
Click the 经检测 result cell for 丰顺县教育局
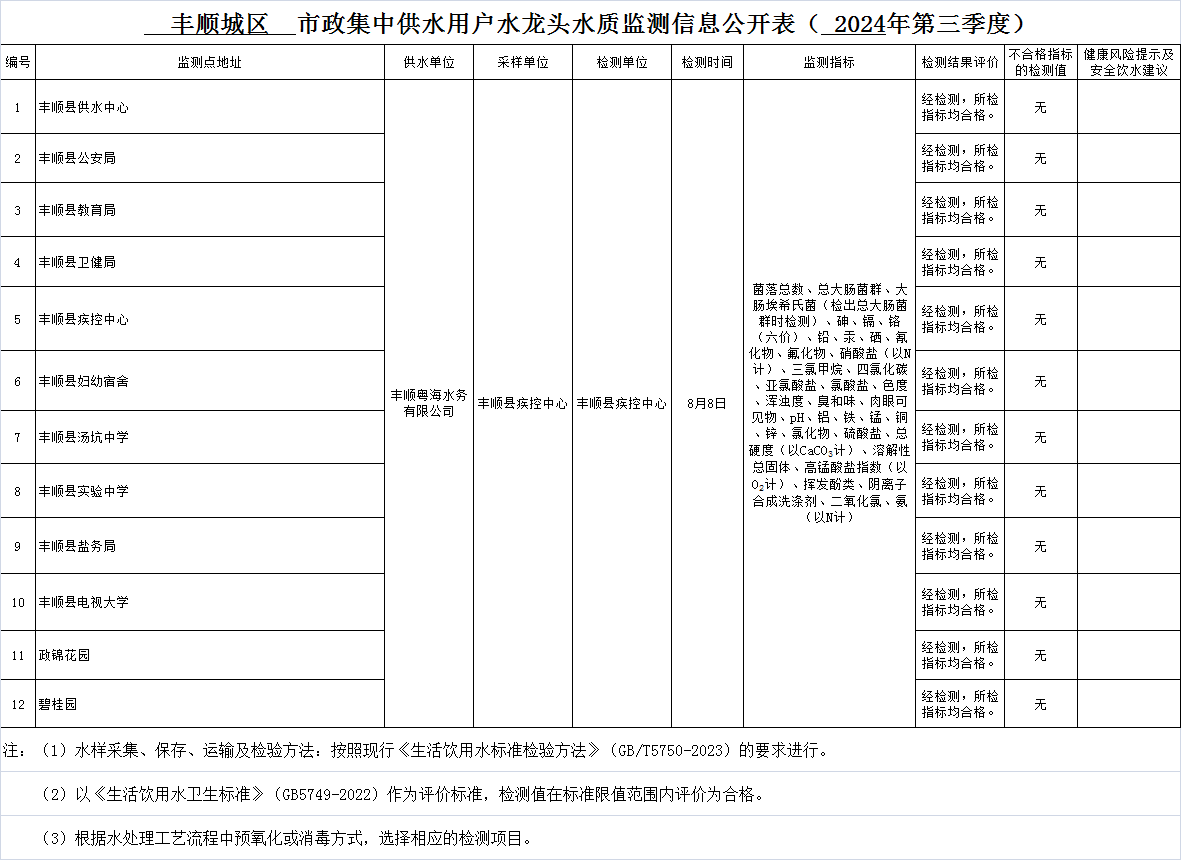point(960,210)
